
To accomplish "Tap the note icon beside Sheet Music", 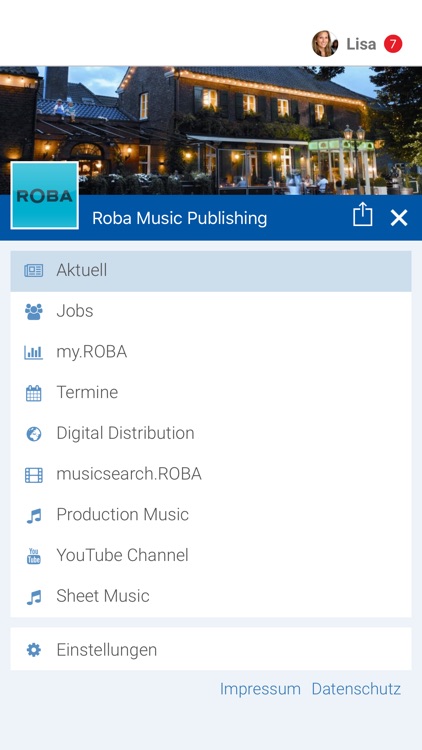I will pyautogui.click(x=33, y=597).
